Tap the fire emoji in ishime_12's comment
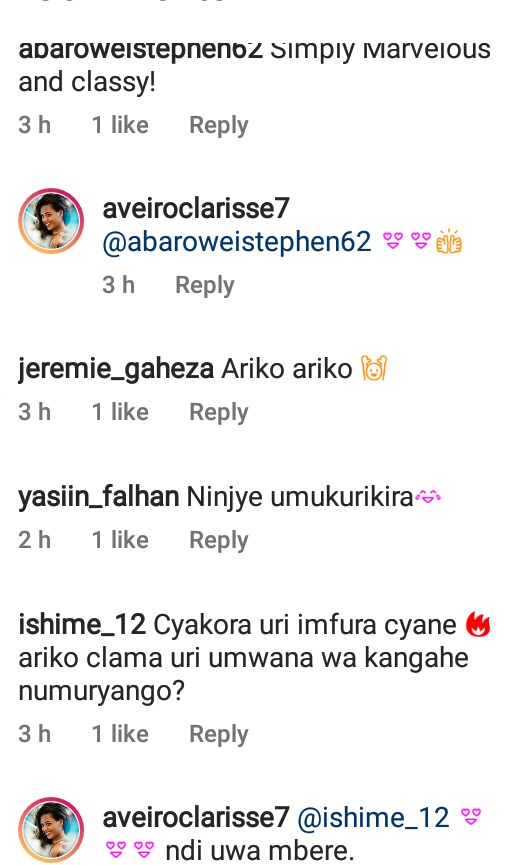The height and width of the screenshot is (865, 521). (x=478, y=624)
